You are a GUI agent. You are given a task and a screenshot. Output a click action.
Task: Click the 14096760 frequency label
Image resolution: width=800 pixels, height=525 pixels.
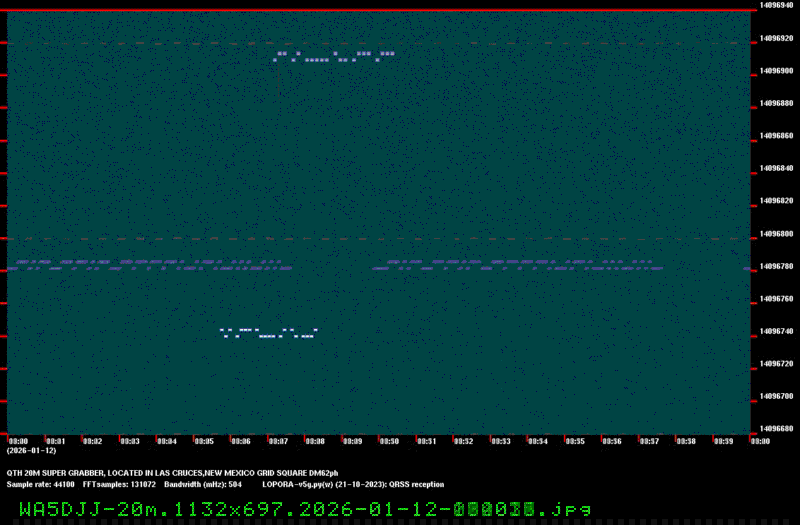click(776, 299)
